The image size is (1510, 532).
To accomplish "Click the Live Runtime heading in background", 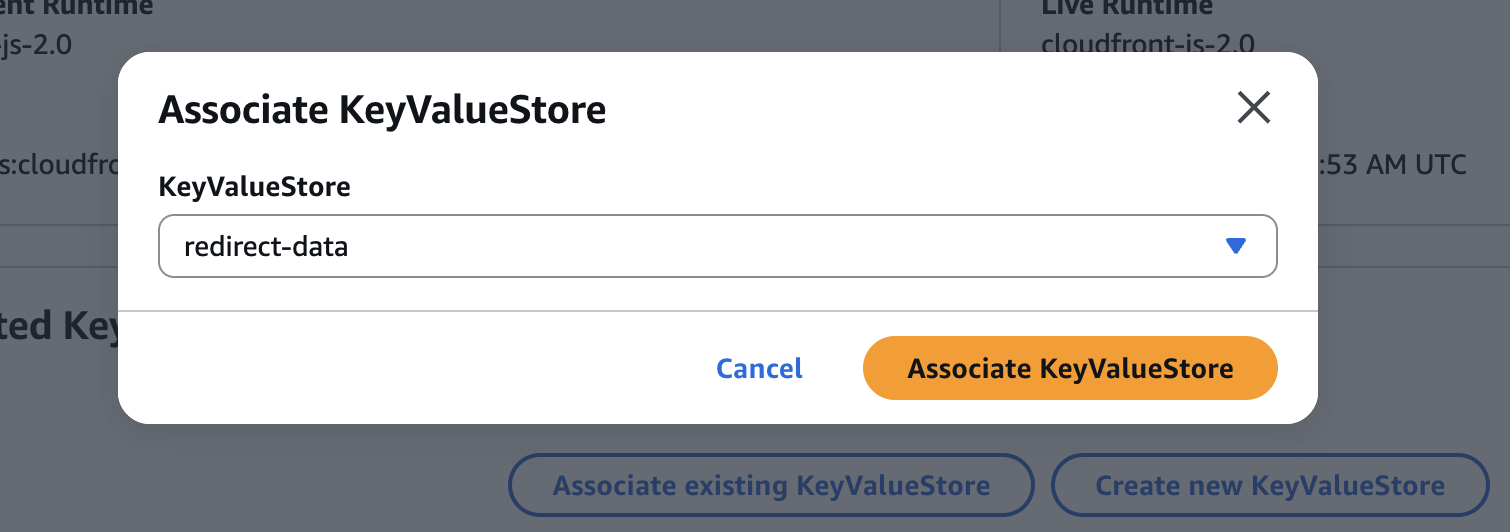I will (x=1127, y=8).
